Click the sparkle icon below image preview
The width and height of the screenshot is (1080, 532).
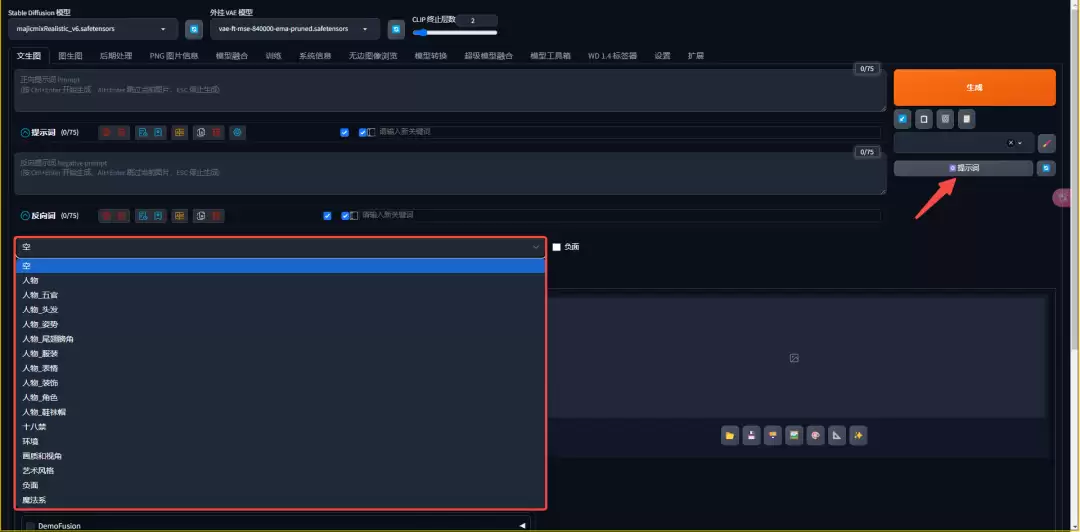point(857,435)
